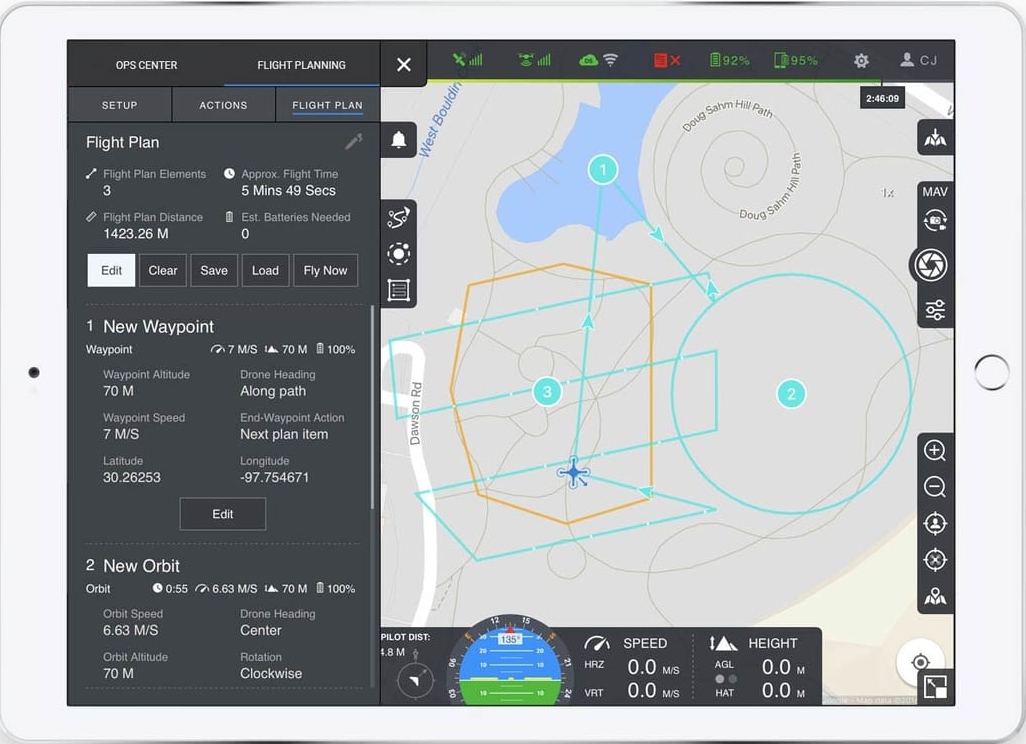Select the grid survey mission tool
Image resolution: width=1026 pixels, height=744 pixels.
pyautogui.click(x=399, y=290)
